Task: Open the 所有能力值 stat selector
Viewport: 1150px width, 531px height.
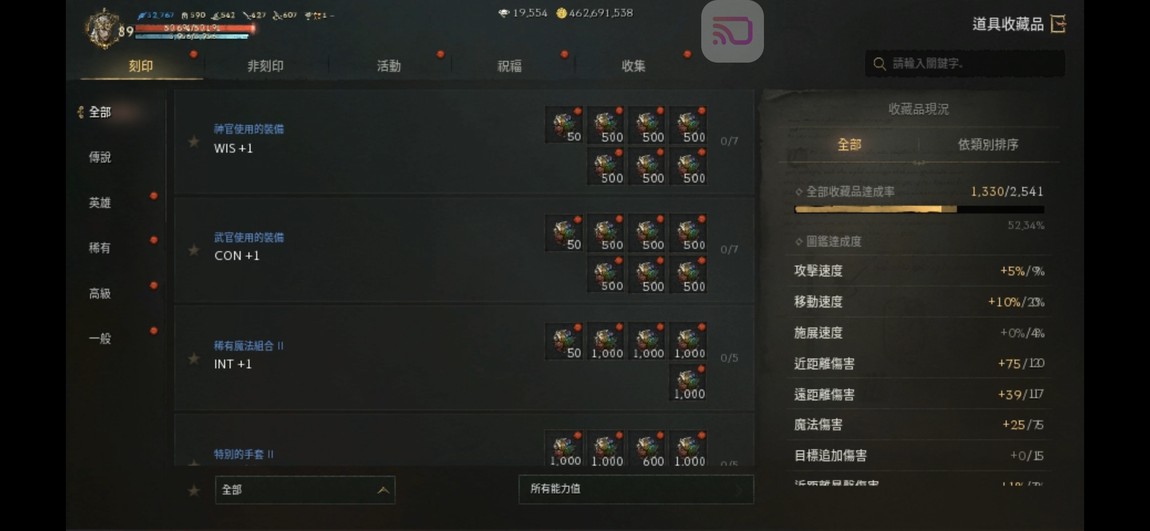Action: [x=636, y=489]
